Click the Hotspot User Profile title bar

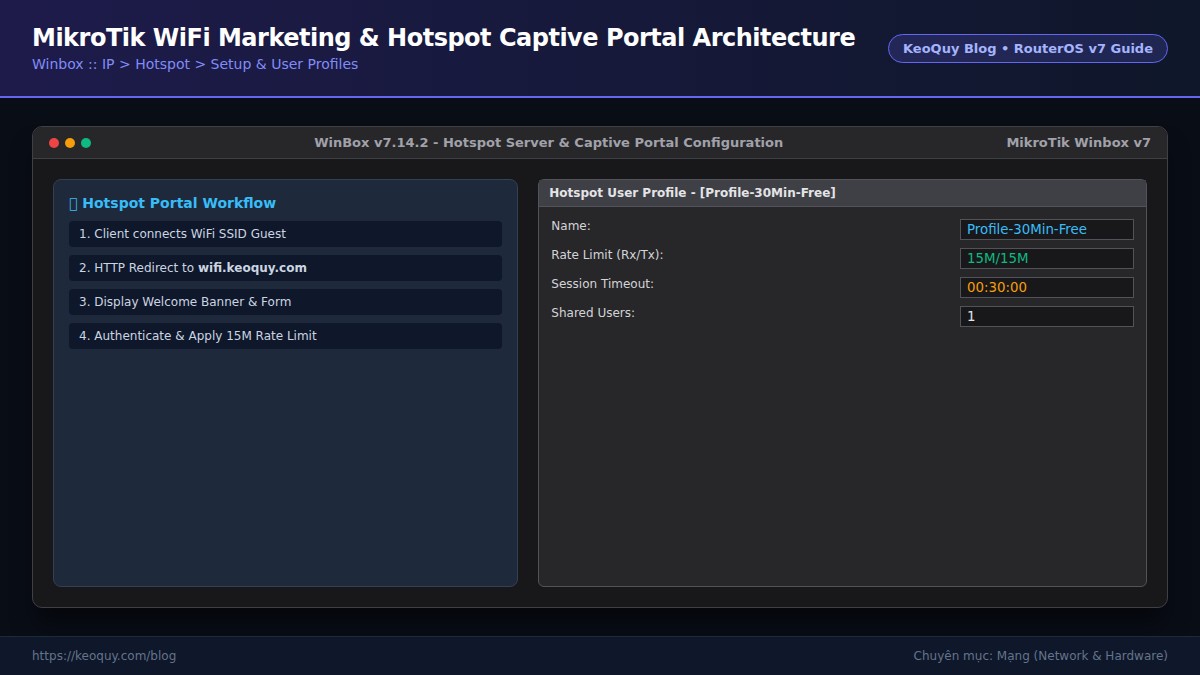click(x=842, y=193)
